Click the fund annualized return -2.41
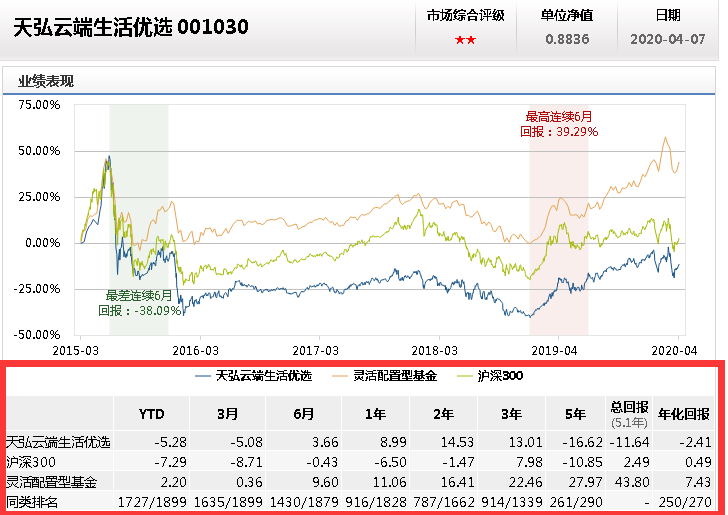The height and width of the screenshot is (515, 728). (x=695, y=442)
